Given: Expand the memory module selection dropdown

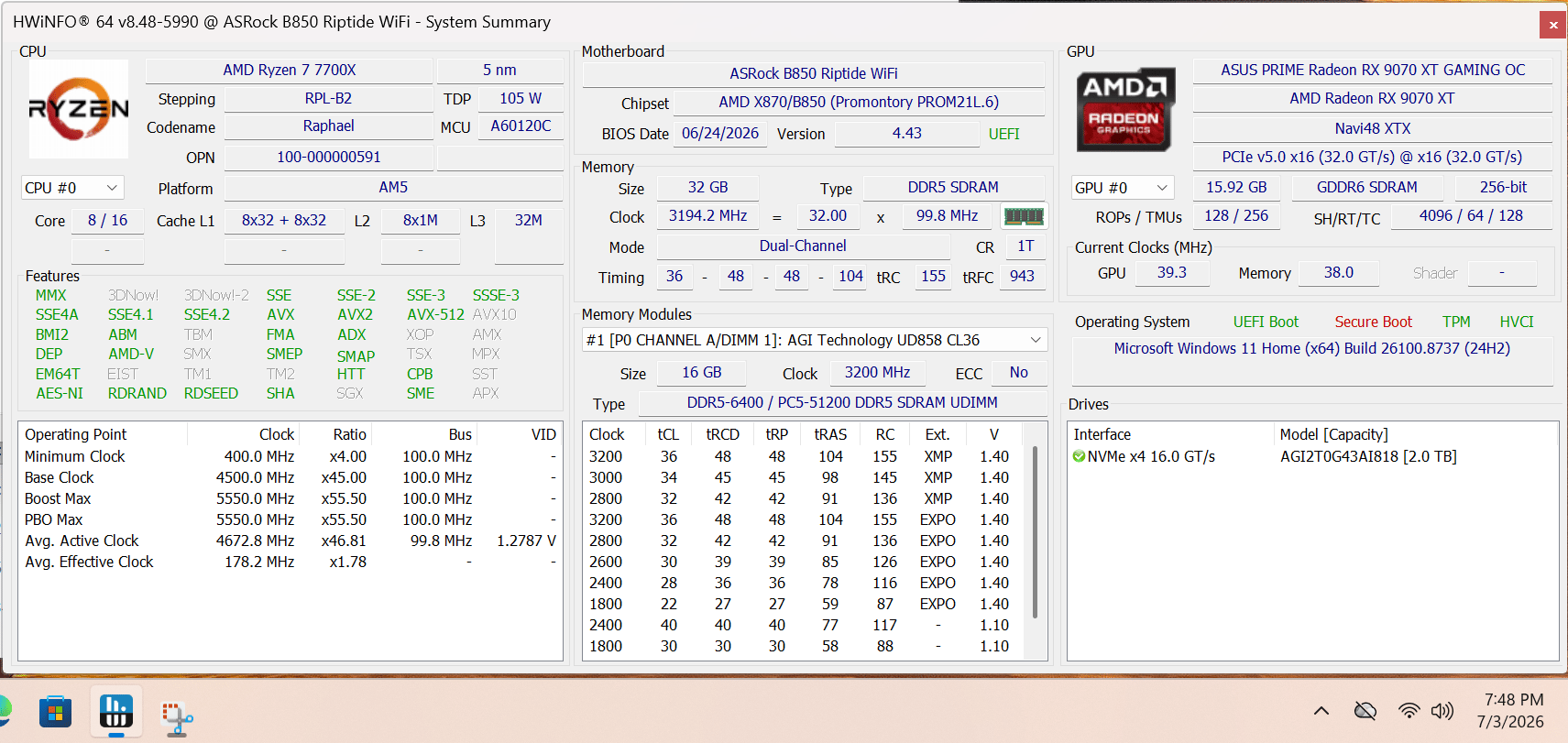Looking at the screenshot, I should pos(815,340).
